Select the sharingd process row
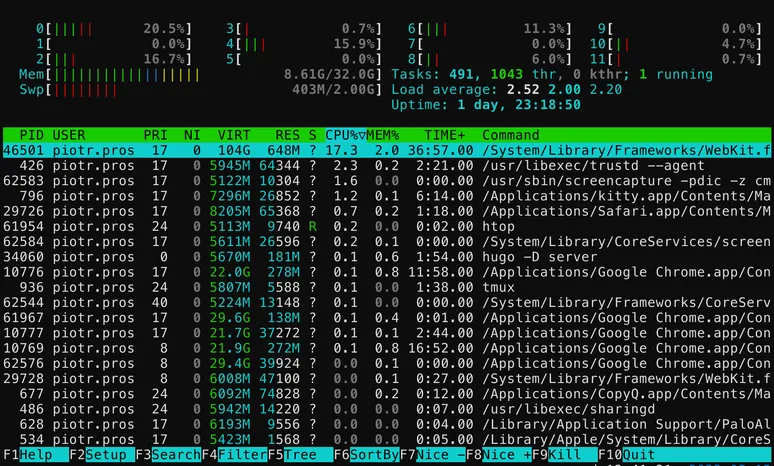This screenshot has height=466, width=774. coord(387,409)
